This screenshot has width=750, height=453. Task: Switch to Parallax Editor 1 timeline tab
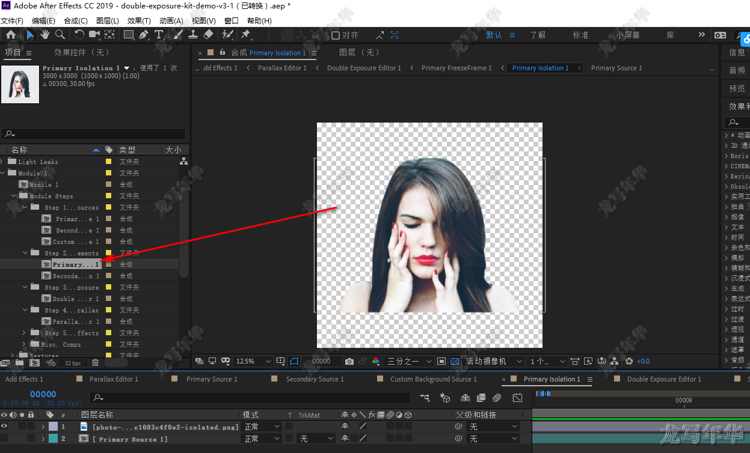click(x=113, y=379)
